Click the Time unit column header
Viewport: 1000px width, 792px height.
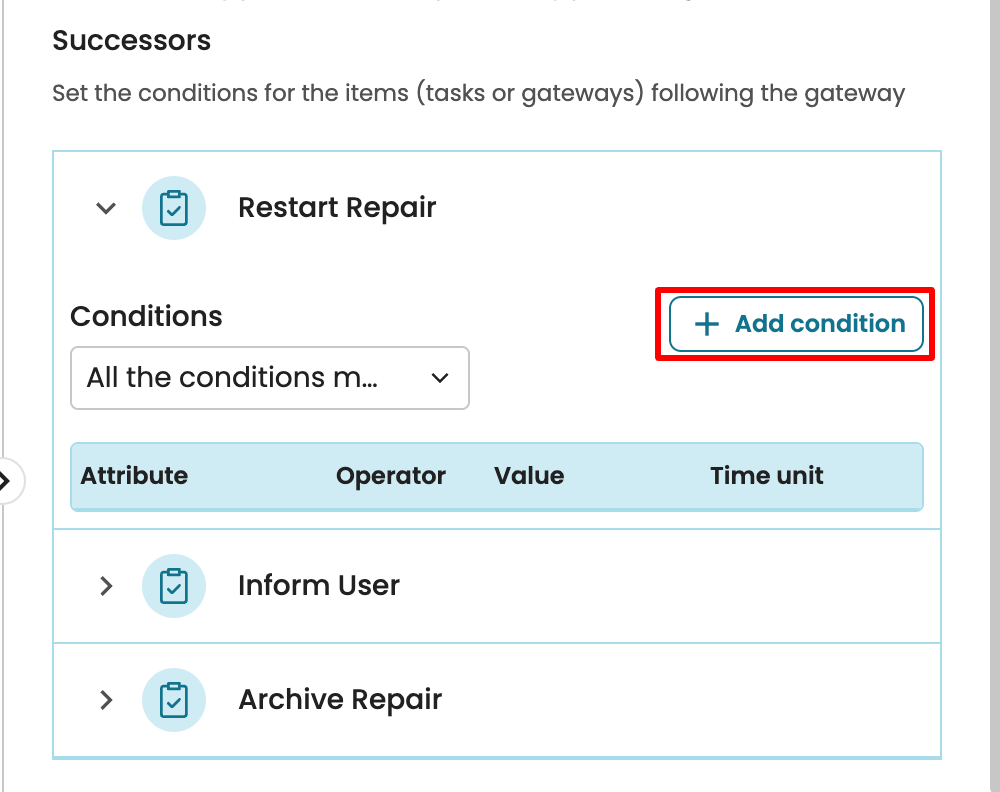coord(767,476)
